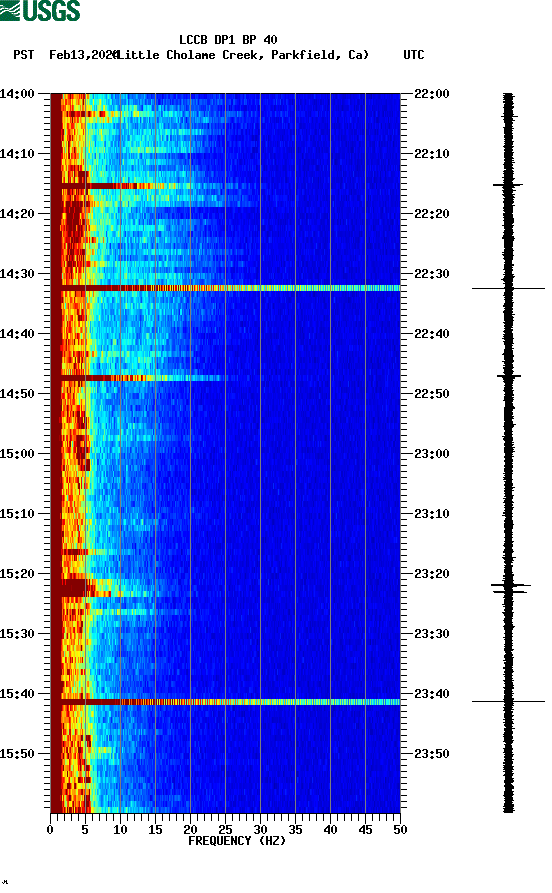The width and height of the screenshot is (552, 893).
Task: Click the 23:40 UTC time label
Action: pos(432,694)
